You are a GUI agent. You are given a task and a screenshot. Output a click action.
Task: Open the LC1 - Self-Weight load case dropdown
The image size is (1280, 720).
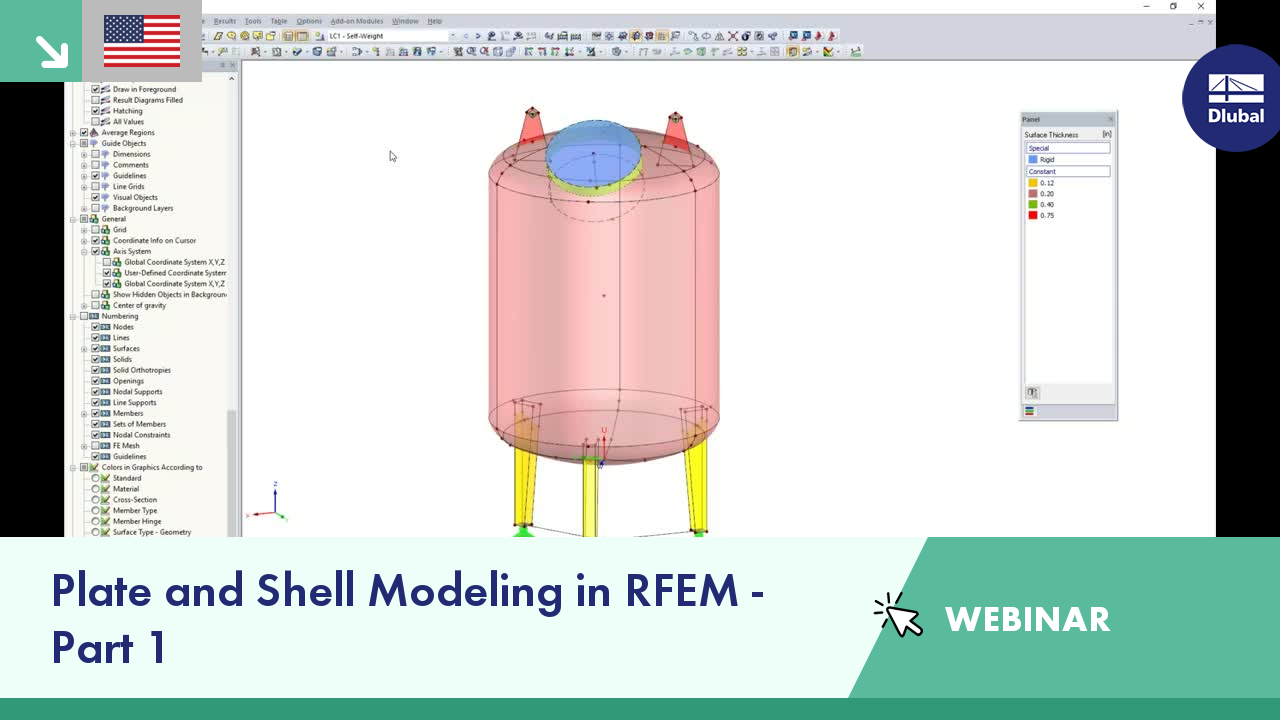pyautogui.click(x=453, y=36)
